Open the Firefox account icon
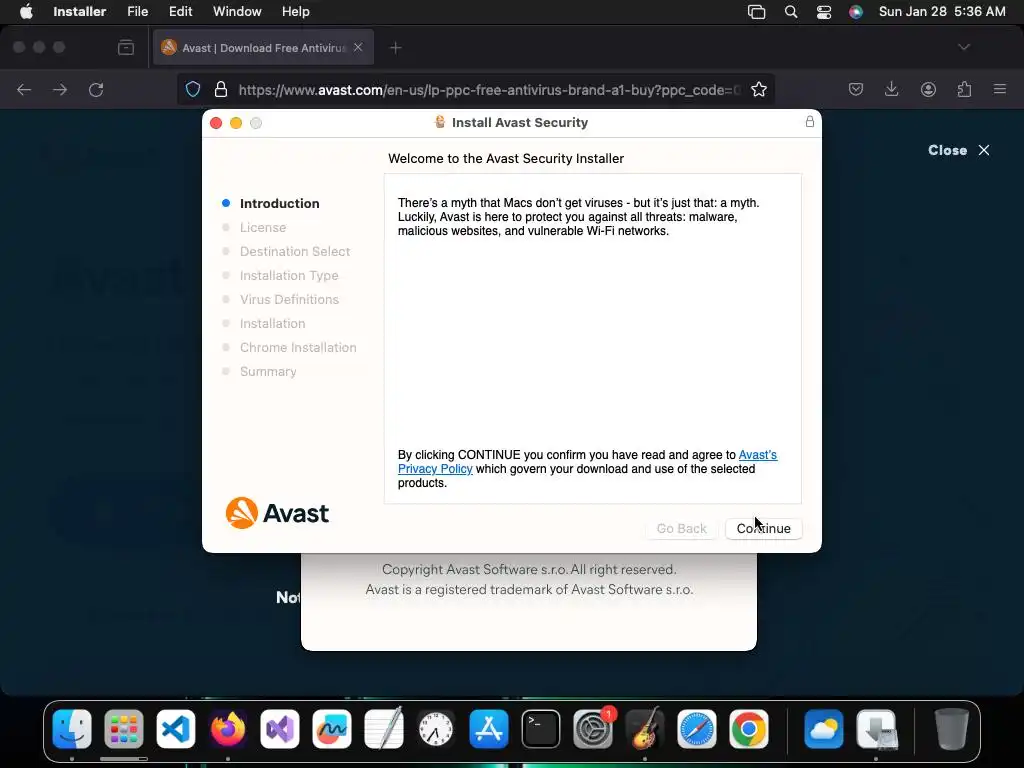 928,89
